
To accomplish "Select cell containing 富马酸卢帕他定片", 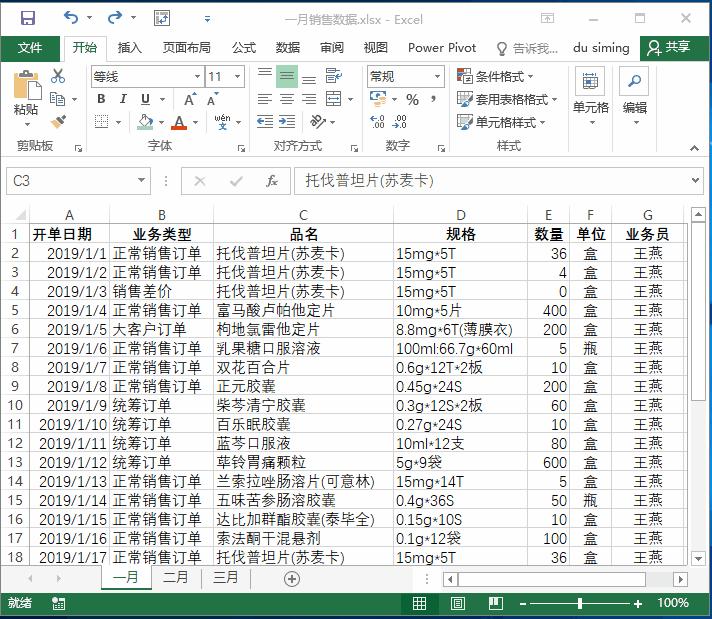I will click(x=303, y=310).
